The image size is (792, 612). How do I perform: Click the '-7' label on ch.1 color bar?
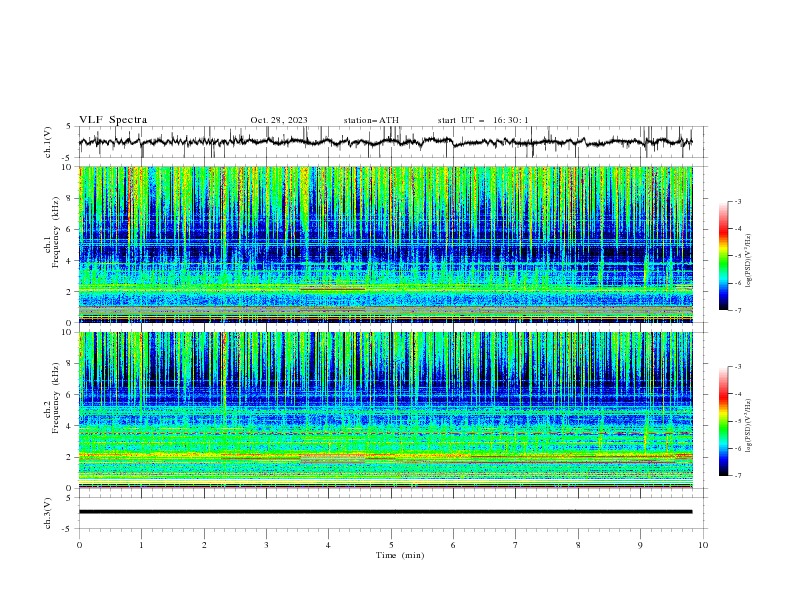[x=737, y=310]
